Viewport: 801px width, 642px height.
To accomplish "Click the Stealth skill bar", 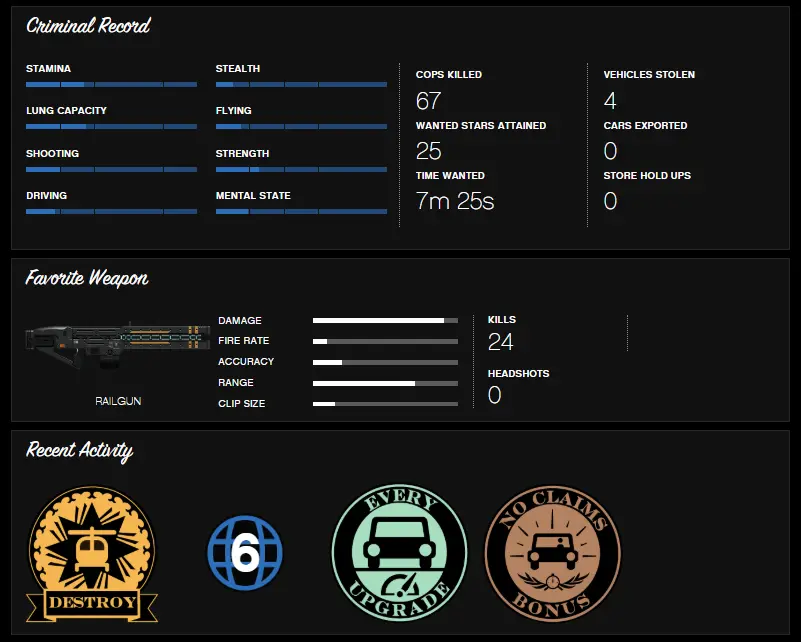I will pos(301,84).
